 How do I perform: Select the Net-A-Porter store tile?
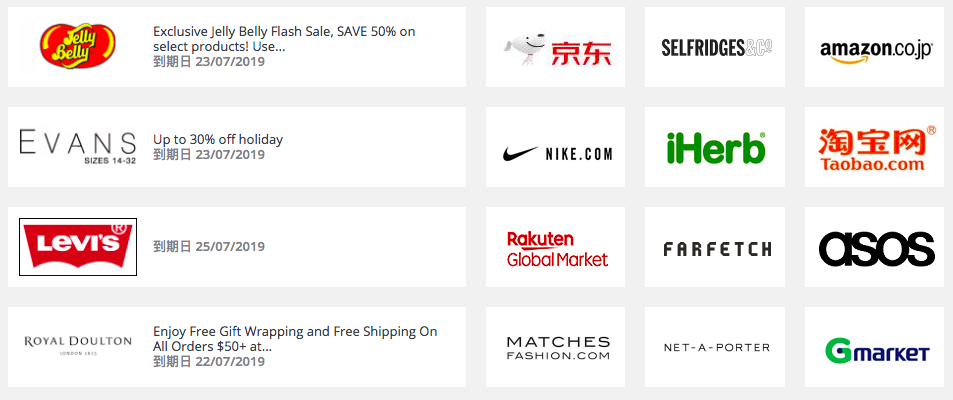click(x=715, y=347)
